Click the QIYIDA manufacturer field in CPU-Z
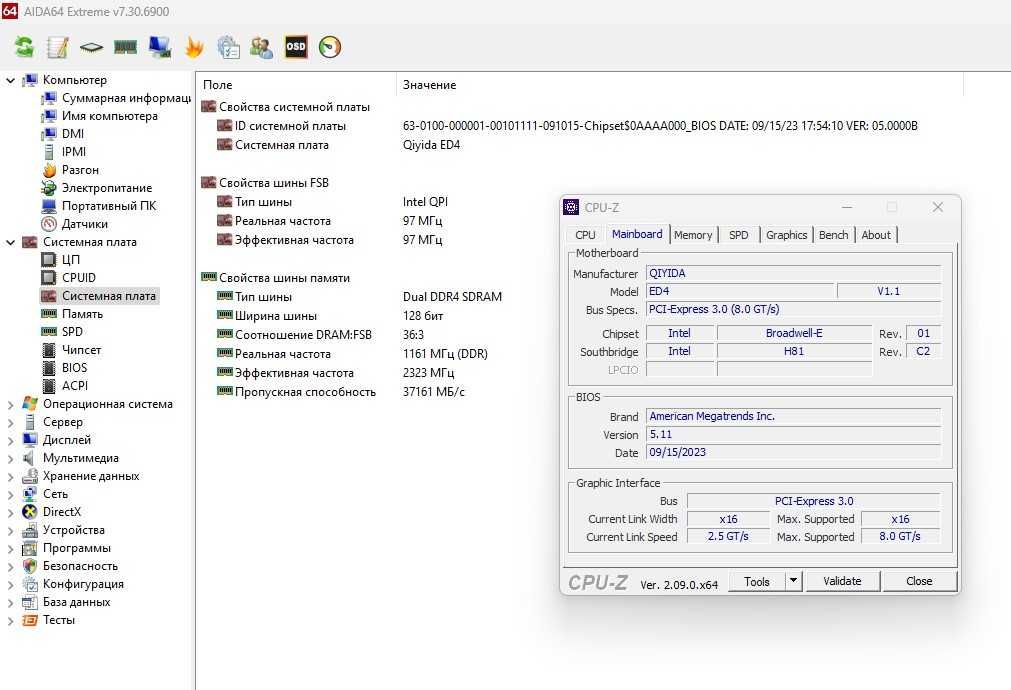1011x690 pixels. tap(793, 273)
